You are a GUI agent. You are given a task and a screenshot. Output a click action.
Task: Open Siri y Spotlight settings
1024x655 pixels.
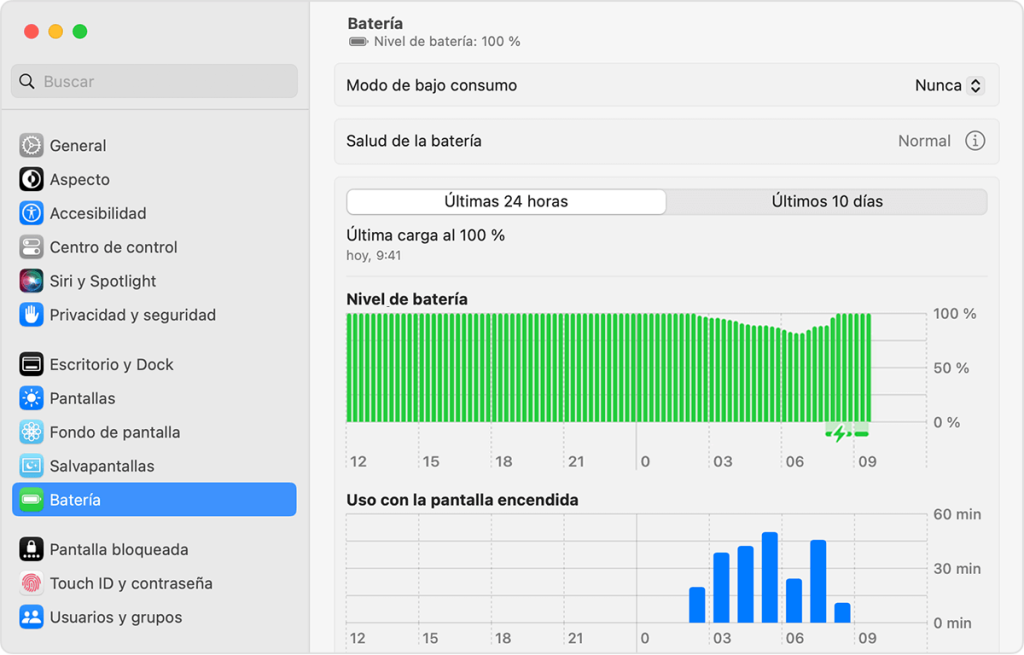point(102,282)
